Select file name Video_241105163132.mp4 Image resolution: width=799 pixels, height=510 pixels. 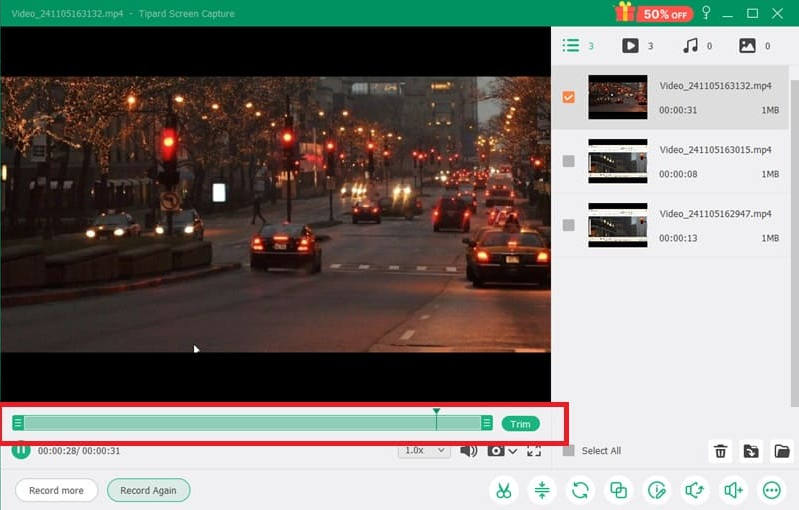coord(715,86)
